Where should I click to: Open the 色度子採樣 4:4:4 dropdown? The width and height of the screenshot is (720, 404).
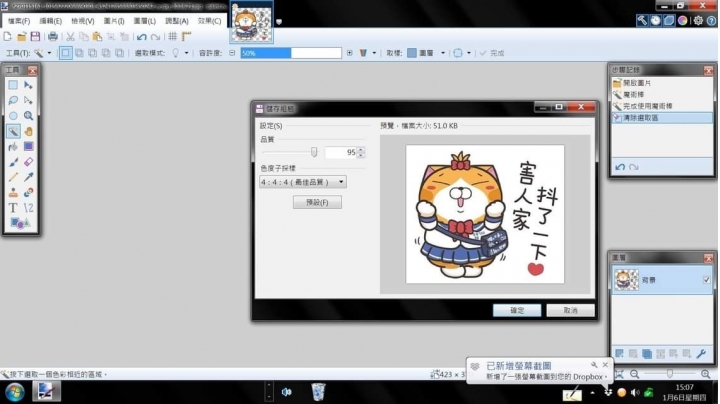303,182
